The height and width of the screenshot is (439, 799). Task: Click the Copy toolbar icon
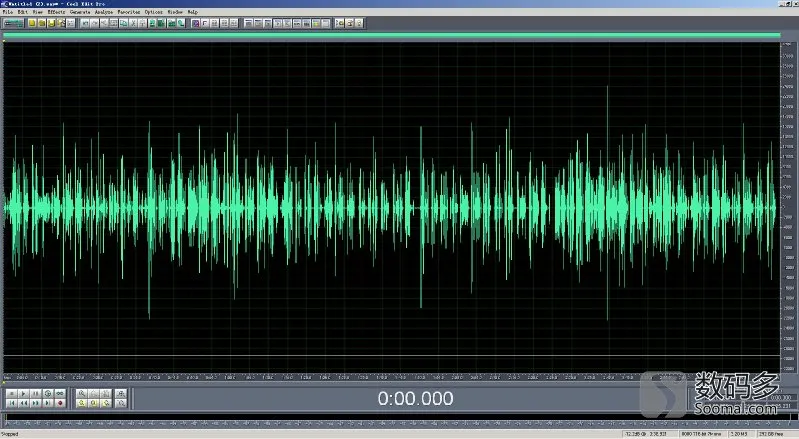124,23
